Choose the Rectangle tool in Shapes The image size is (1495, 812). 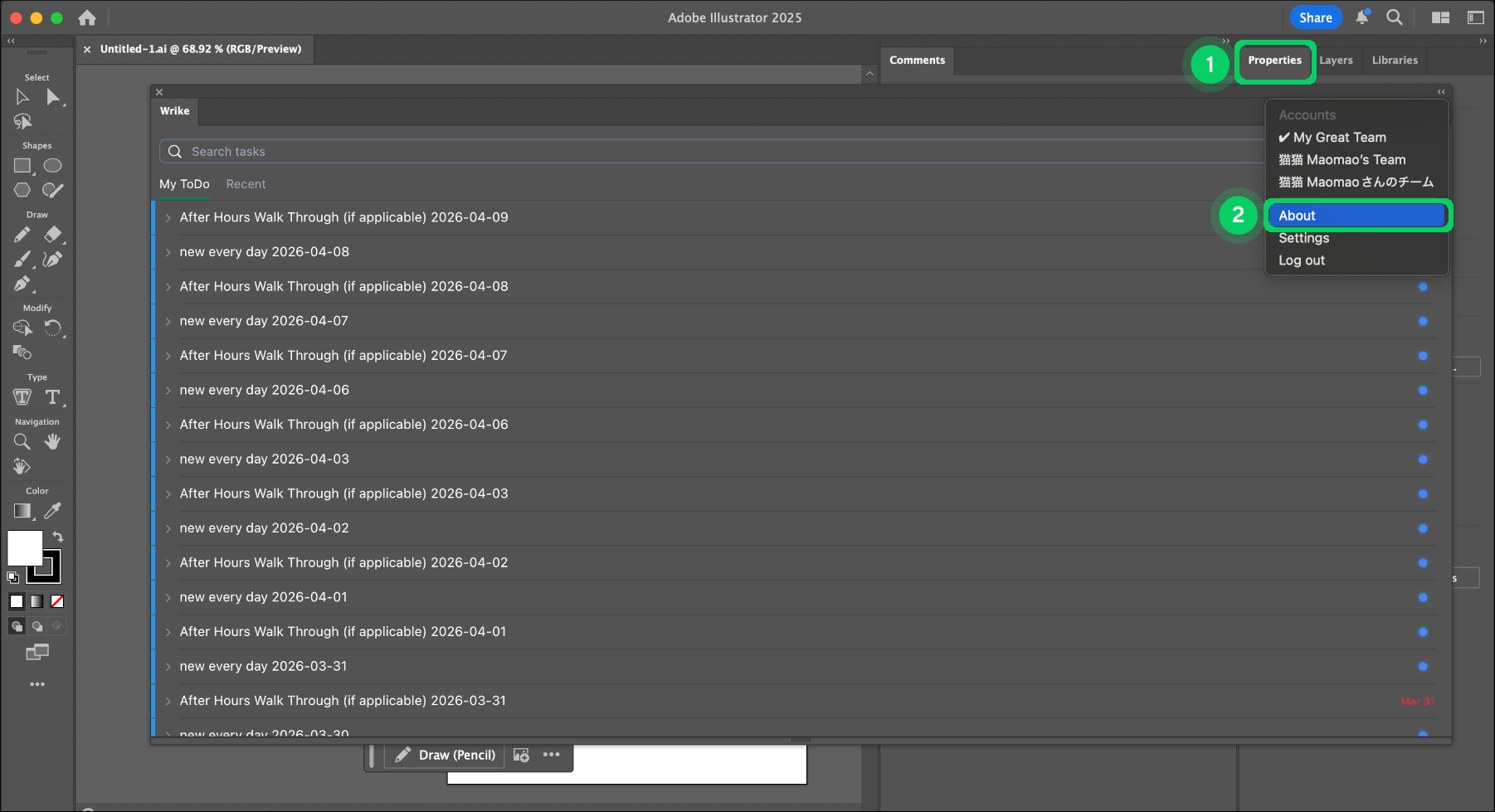pyautogui.click(x=22, y=165)
